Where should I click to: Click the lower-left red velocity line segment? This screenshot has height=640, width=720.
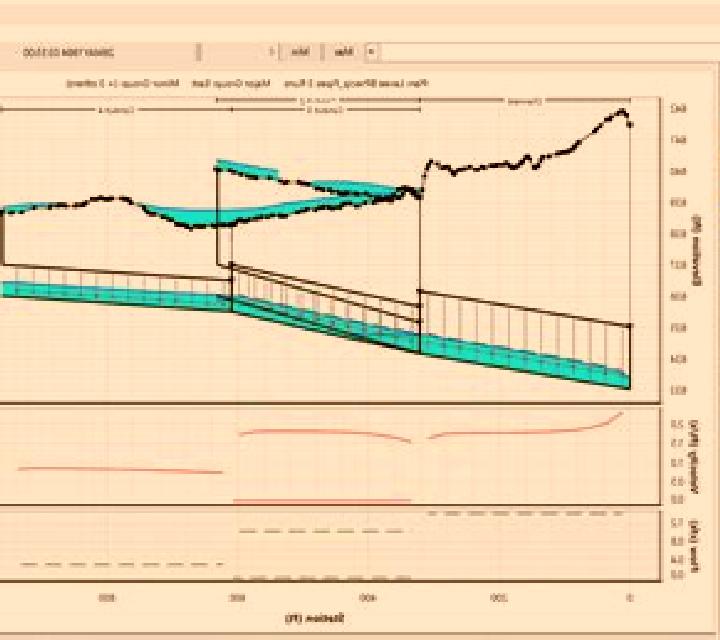120,470
